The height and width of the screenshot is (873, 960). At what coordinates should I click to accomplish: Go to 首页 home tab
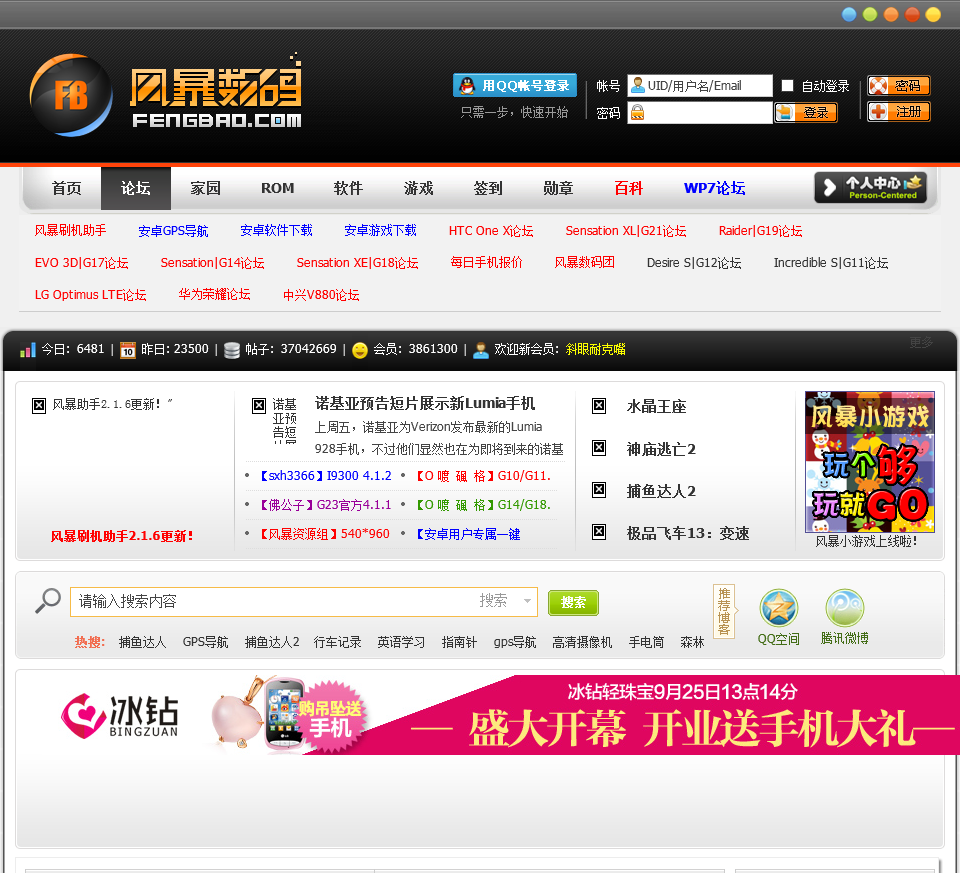[x=66, y=188]
